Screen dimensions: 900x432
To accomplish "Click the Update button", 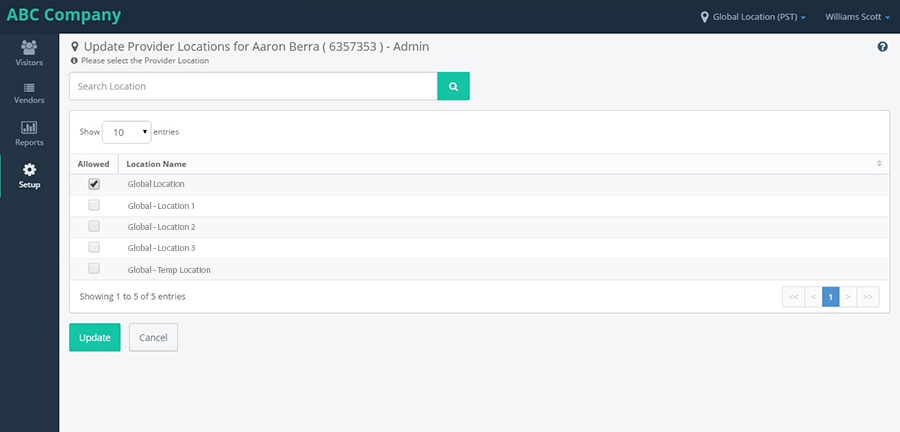I will point(95,337).
